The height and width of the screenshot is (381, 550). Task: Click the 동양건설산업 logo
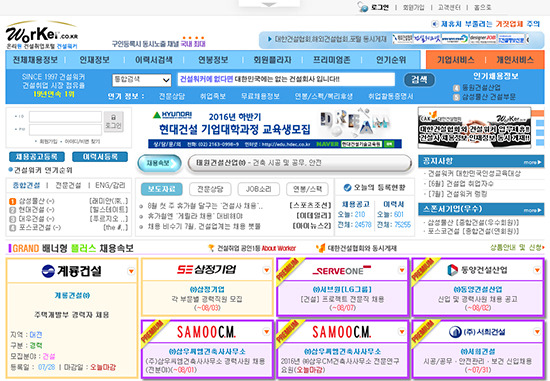point(477,270)
